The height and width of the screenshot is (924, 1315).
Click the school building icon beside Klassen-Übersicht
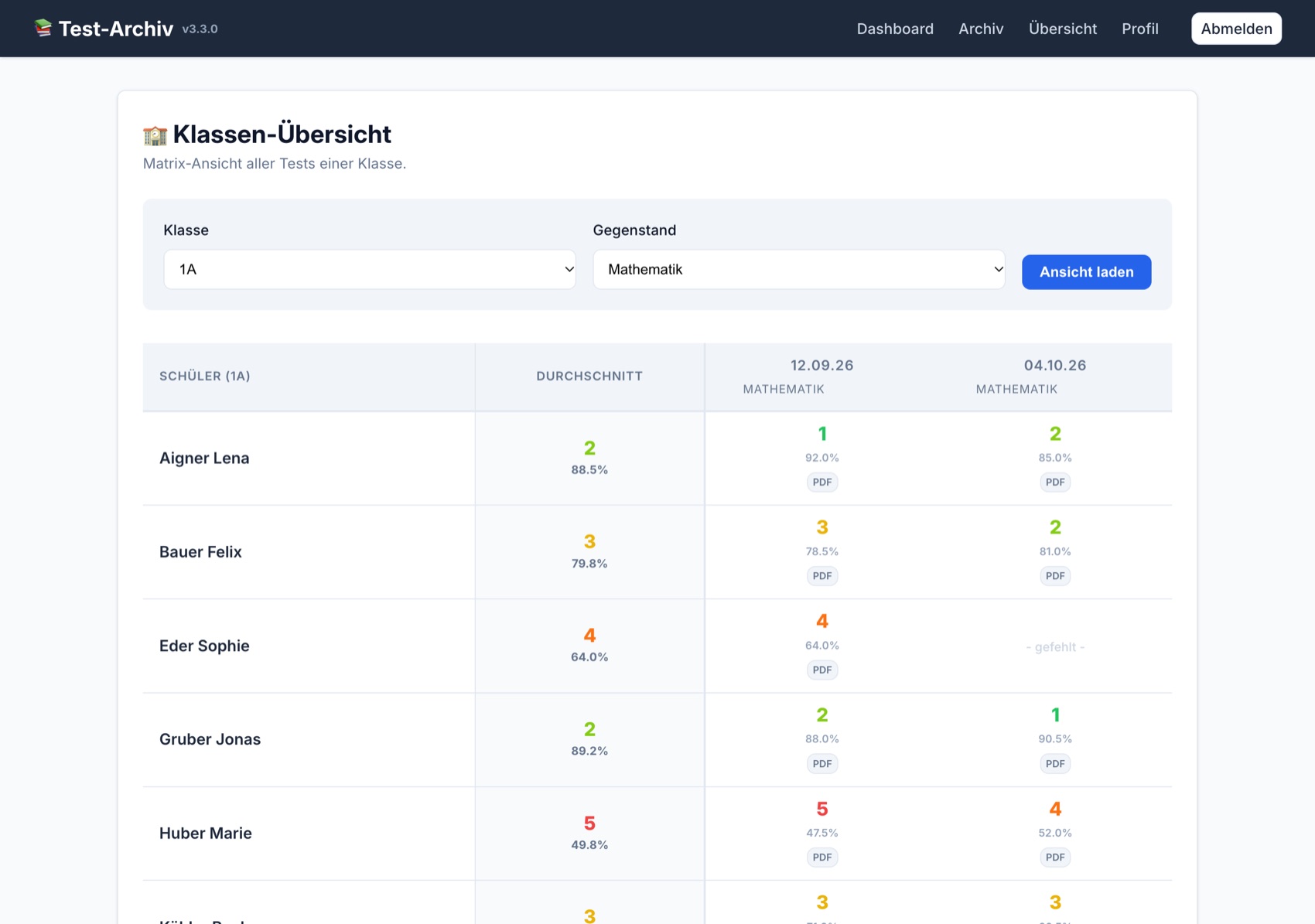pos(155,135)
